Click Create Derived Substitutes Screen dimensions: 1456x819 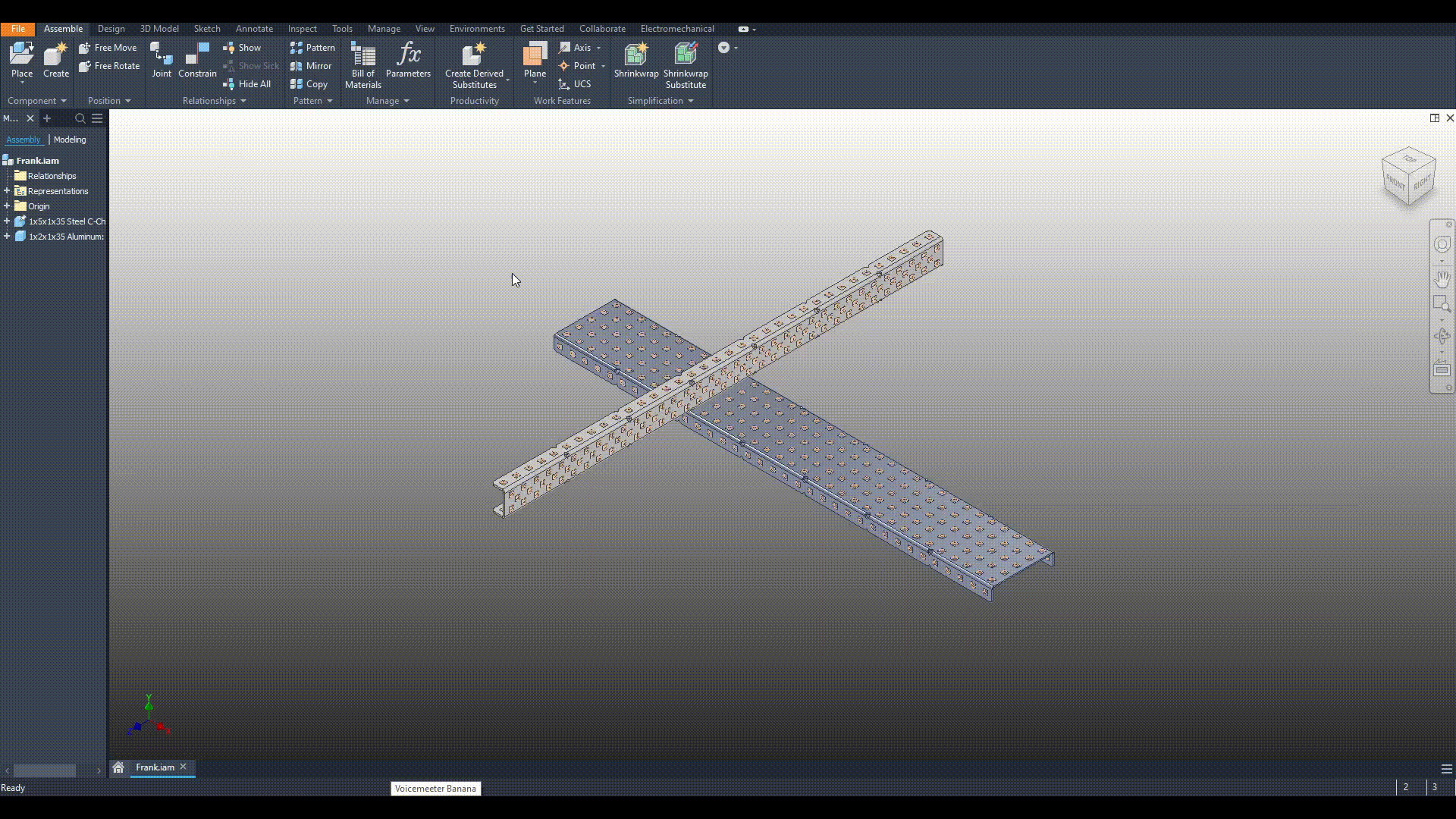pyautogui.click(x=474, y=65)
